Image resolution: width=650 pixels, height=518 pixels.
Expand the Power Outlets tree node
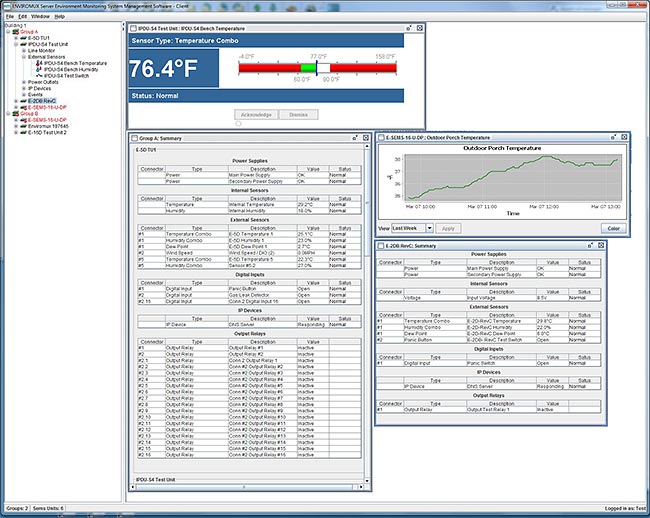coord(24,81)
